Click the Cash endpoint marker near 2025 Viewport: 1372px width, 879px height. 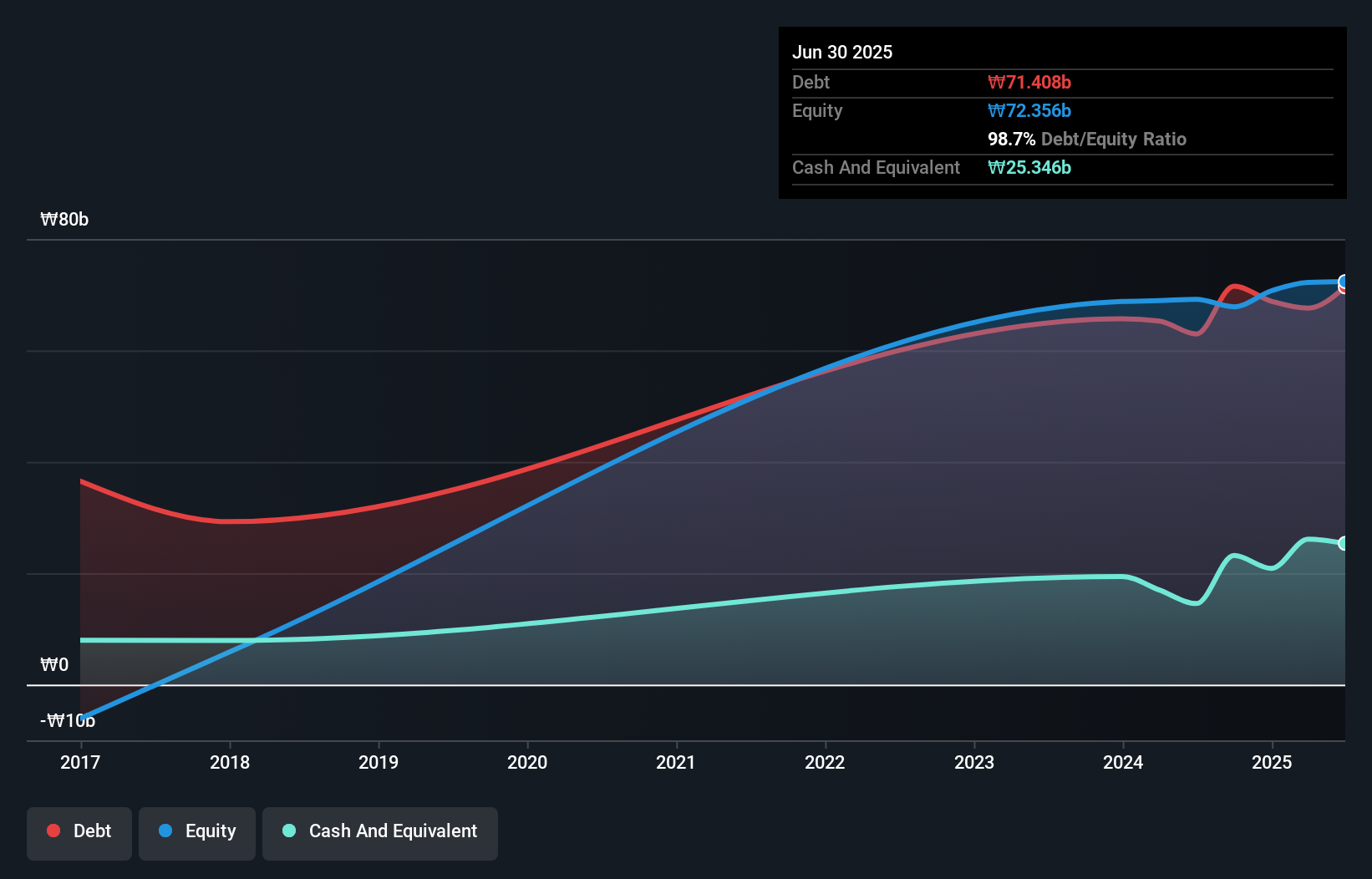(1344, 544)
